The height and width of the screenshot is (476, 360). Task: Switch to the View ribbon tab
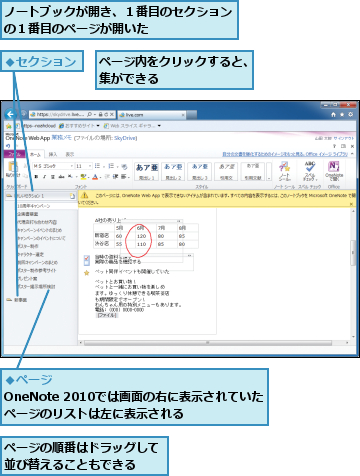(x=70, y=154)
